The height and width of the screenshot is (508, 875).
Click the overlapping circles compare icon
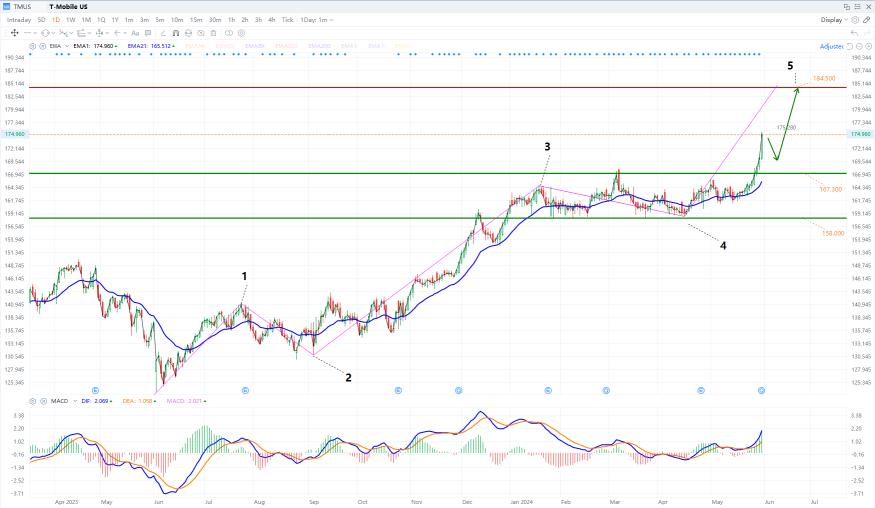229,33
